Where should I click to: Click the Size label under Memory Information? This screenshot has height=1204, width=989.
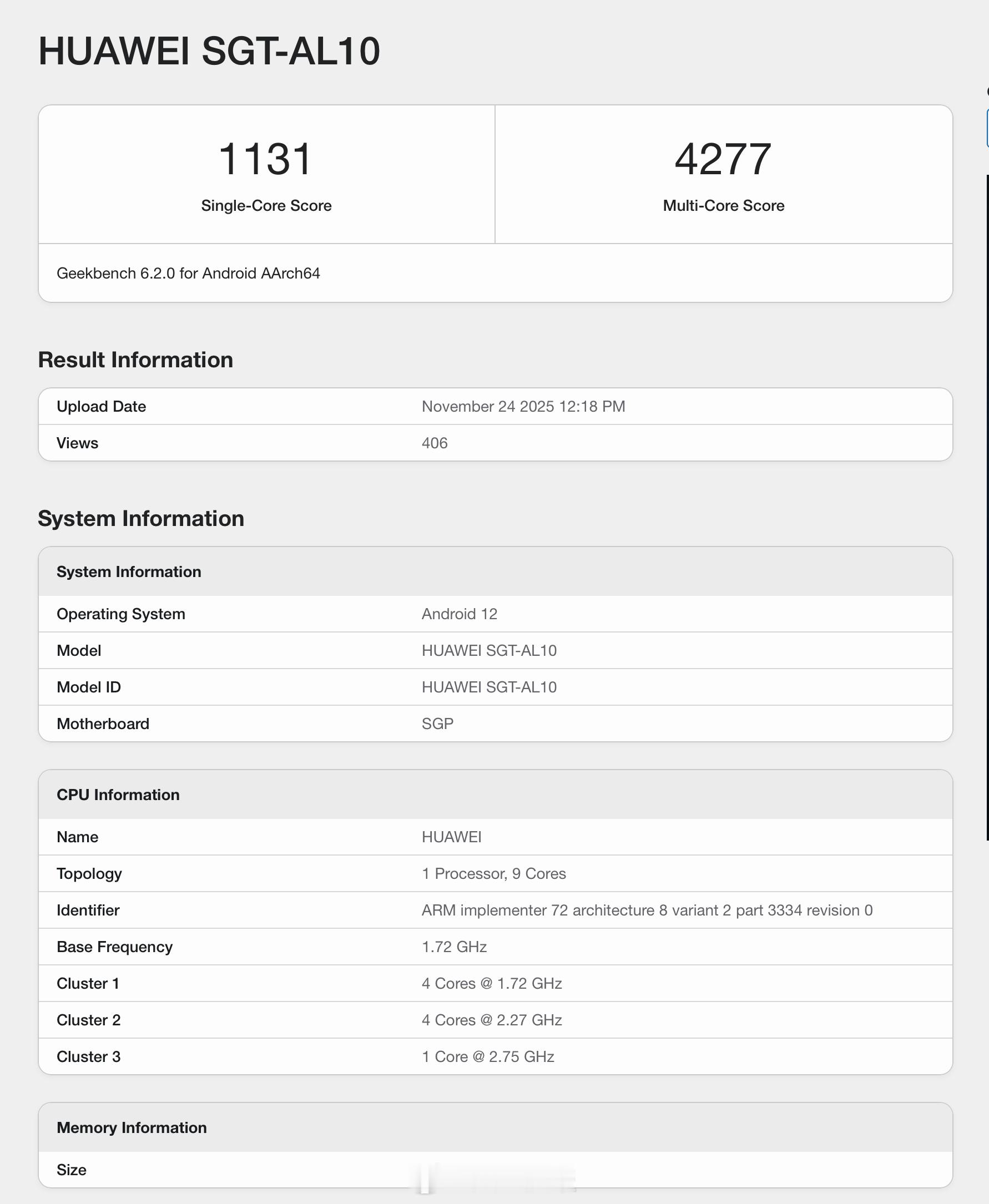click(72, 1170)
